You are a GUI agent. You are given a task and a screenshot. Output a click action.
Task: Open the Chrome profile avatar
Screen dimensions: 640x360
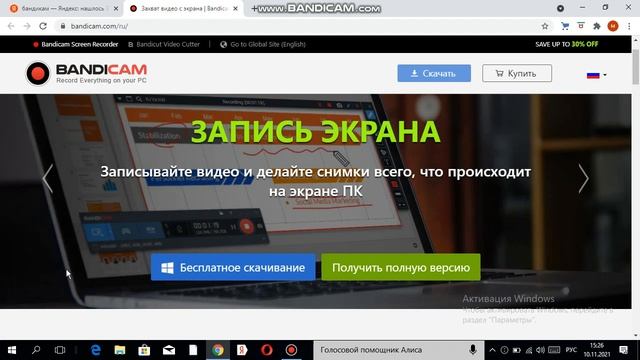(x=613, y=26)
